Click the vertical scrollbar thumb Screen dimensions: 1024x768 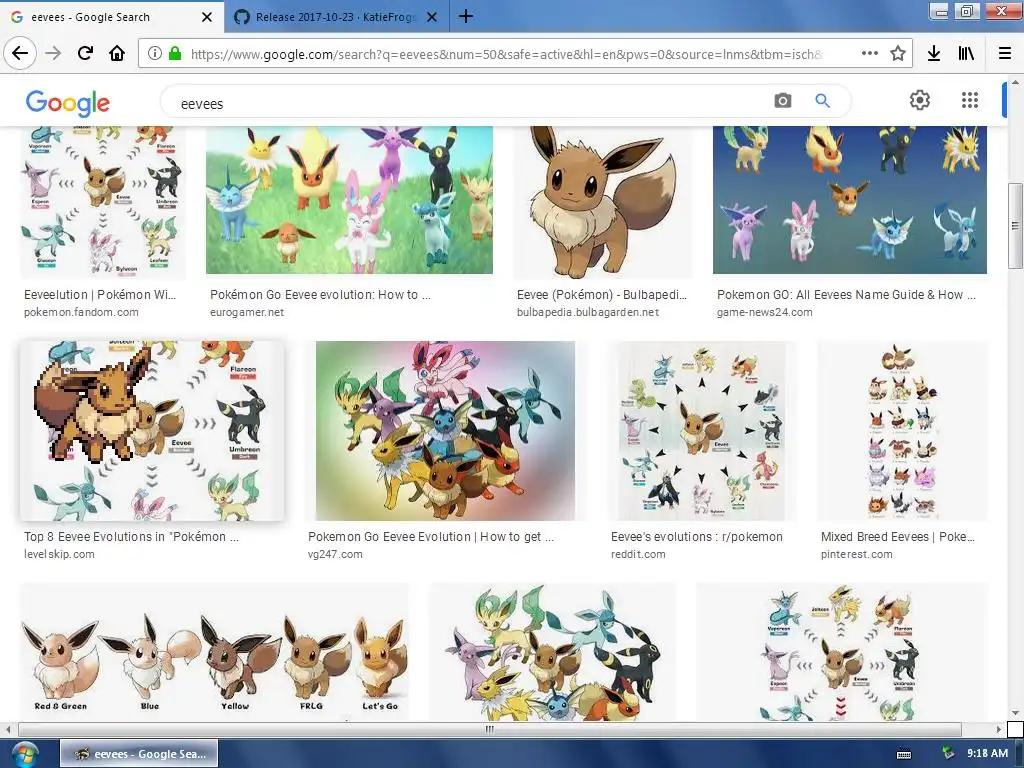click(x=1015, y=225)
